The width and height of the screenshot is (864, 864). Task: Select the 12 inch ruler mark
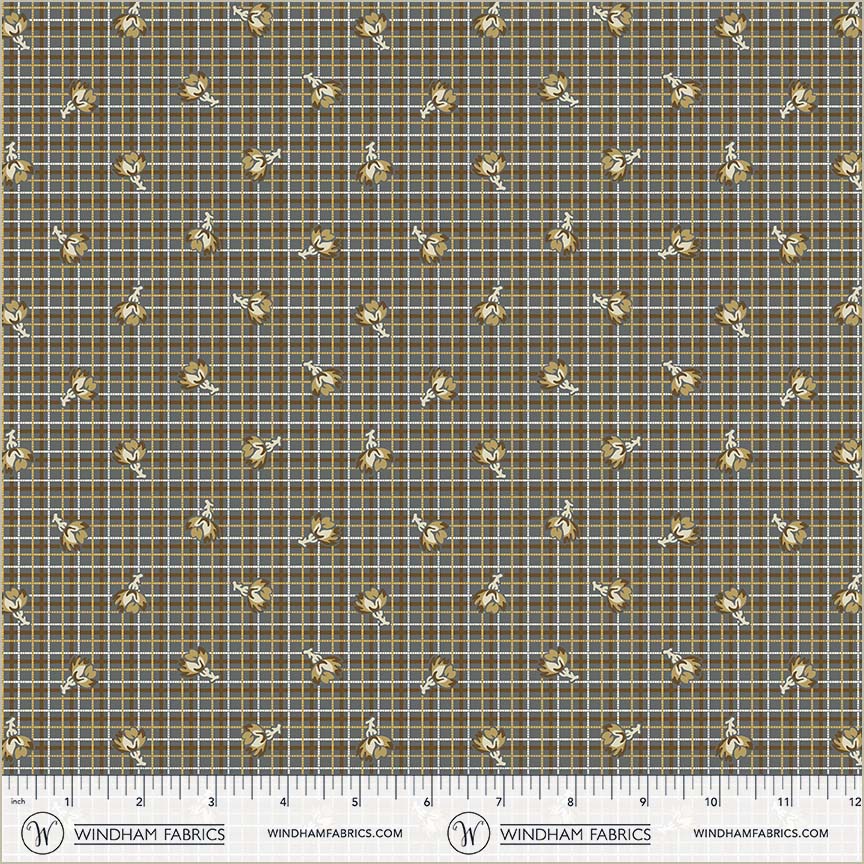(x=853, y=802)
